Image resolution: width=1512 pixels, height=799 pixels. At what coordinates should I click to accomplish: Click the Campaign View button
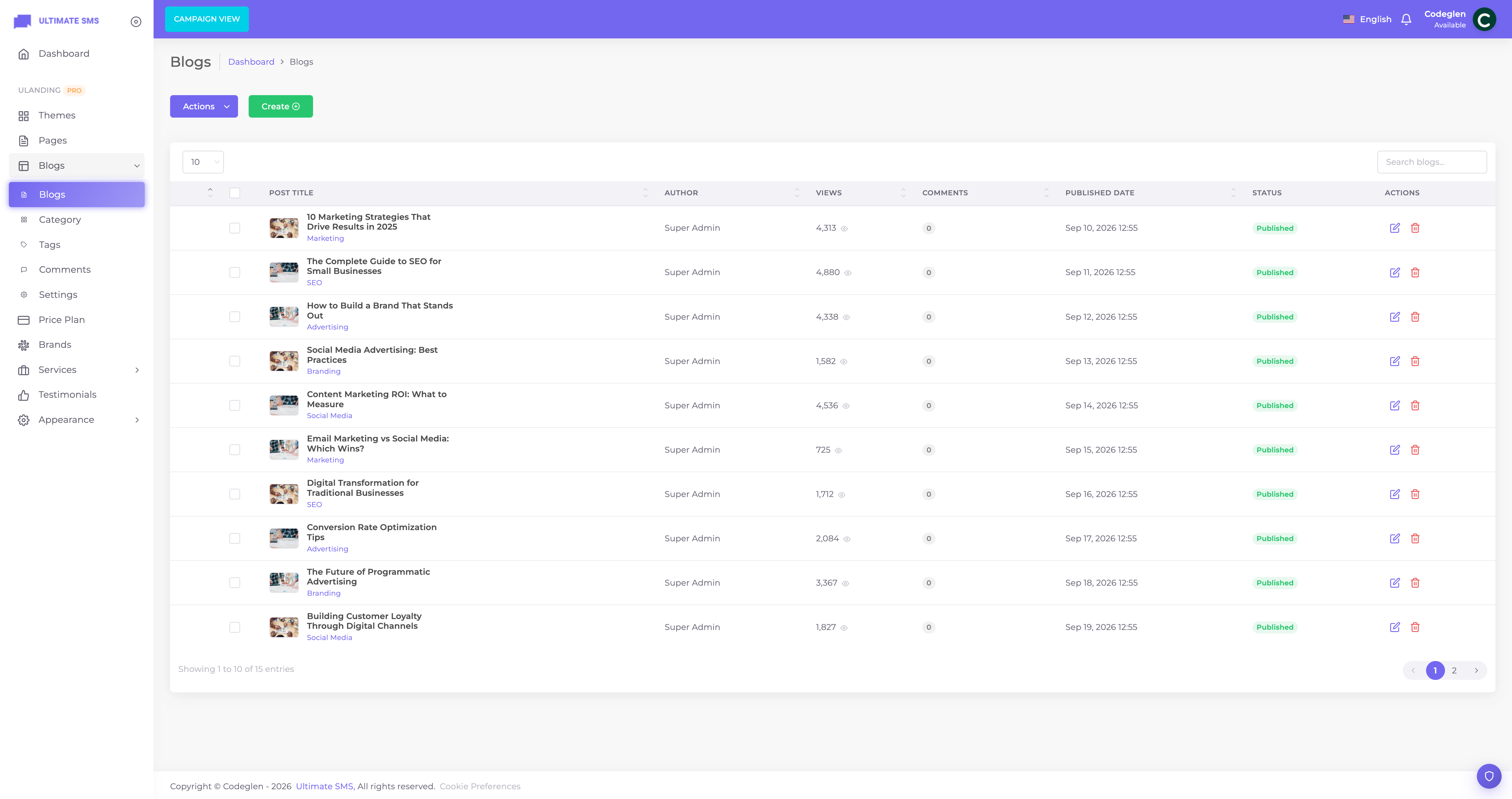[207, 20]
